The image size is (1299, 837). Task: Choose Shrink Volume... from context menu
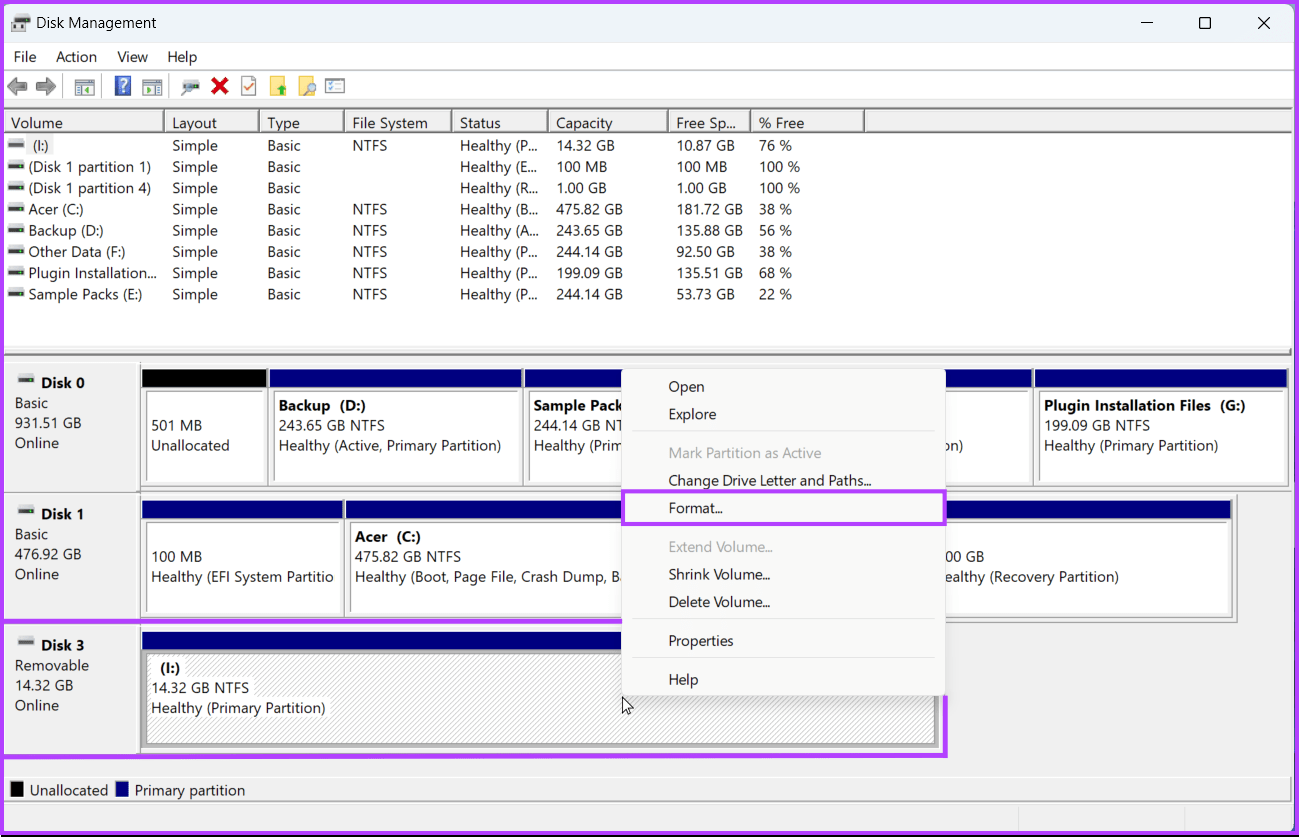(x=783, y=575)
